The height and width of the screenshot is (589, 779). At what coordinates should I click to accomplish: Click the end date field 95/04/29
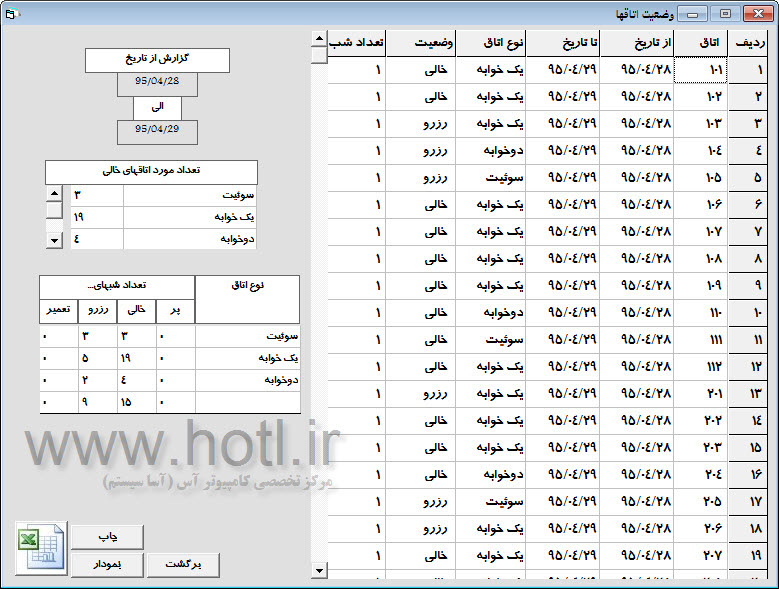pos(157,133)
